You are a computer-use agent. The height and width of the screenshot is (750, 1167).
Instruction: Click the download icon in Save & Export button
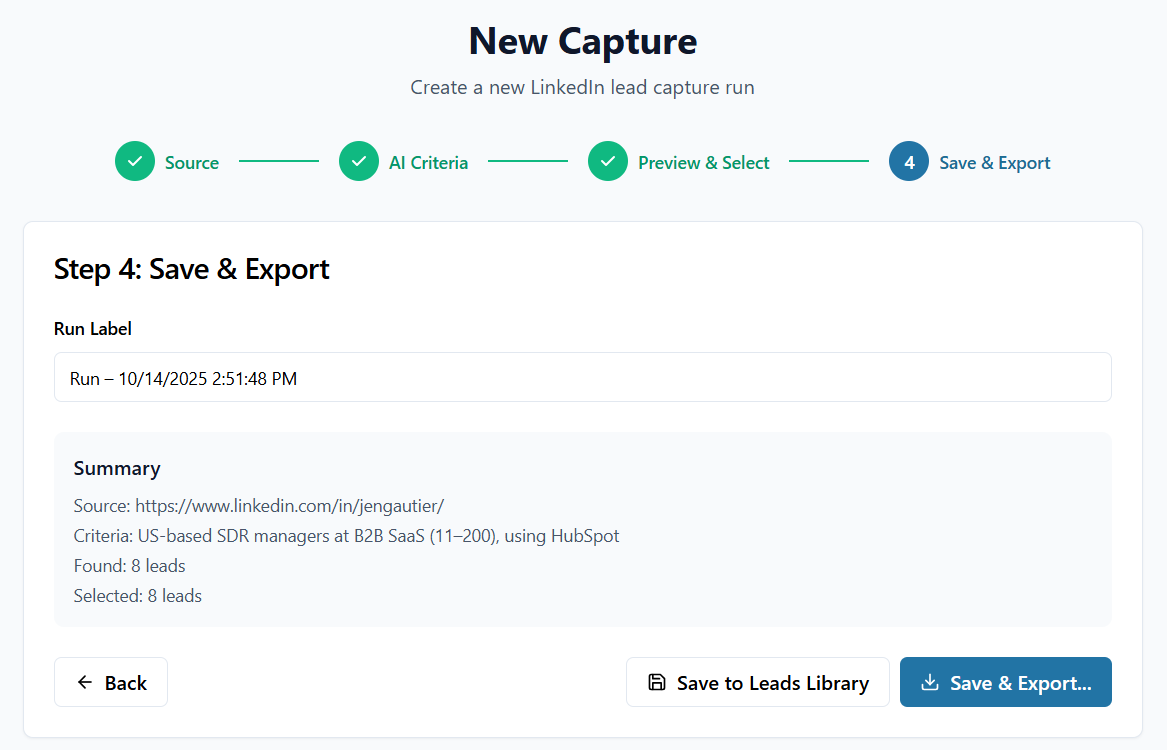click(930, 683)
